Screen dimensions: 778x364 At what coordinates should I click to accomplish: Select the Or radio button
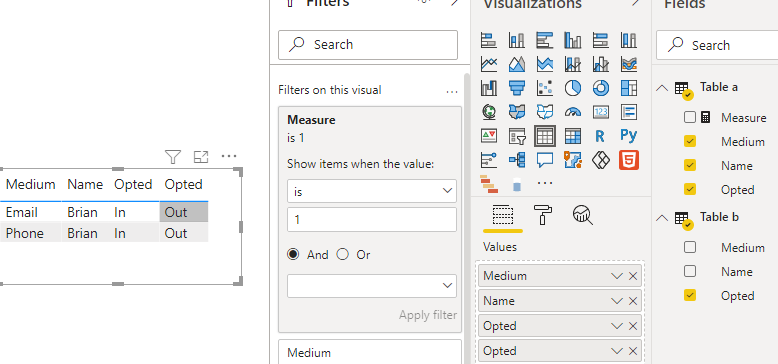tap(342, 254)
